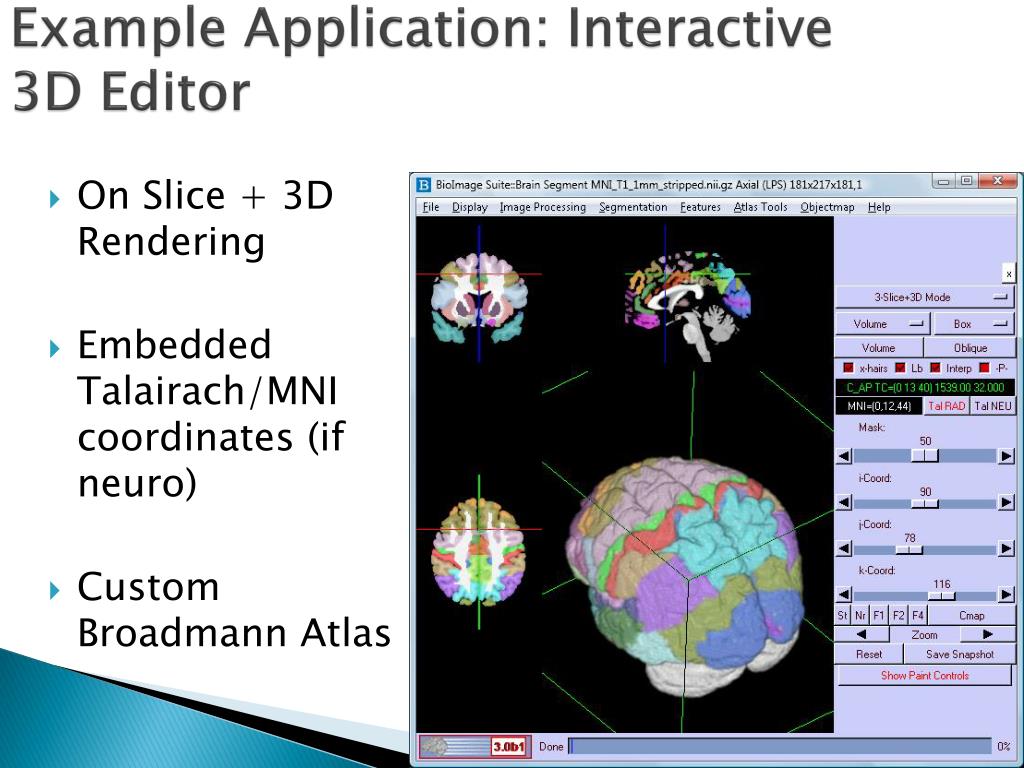Click the Nr colormap preset button
This screenshot has width=1024, height=768.
[860, 615]
